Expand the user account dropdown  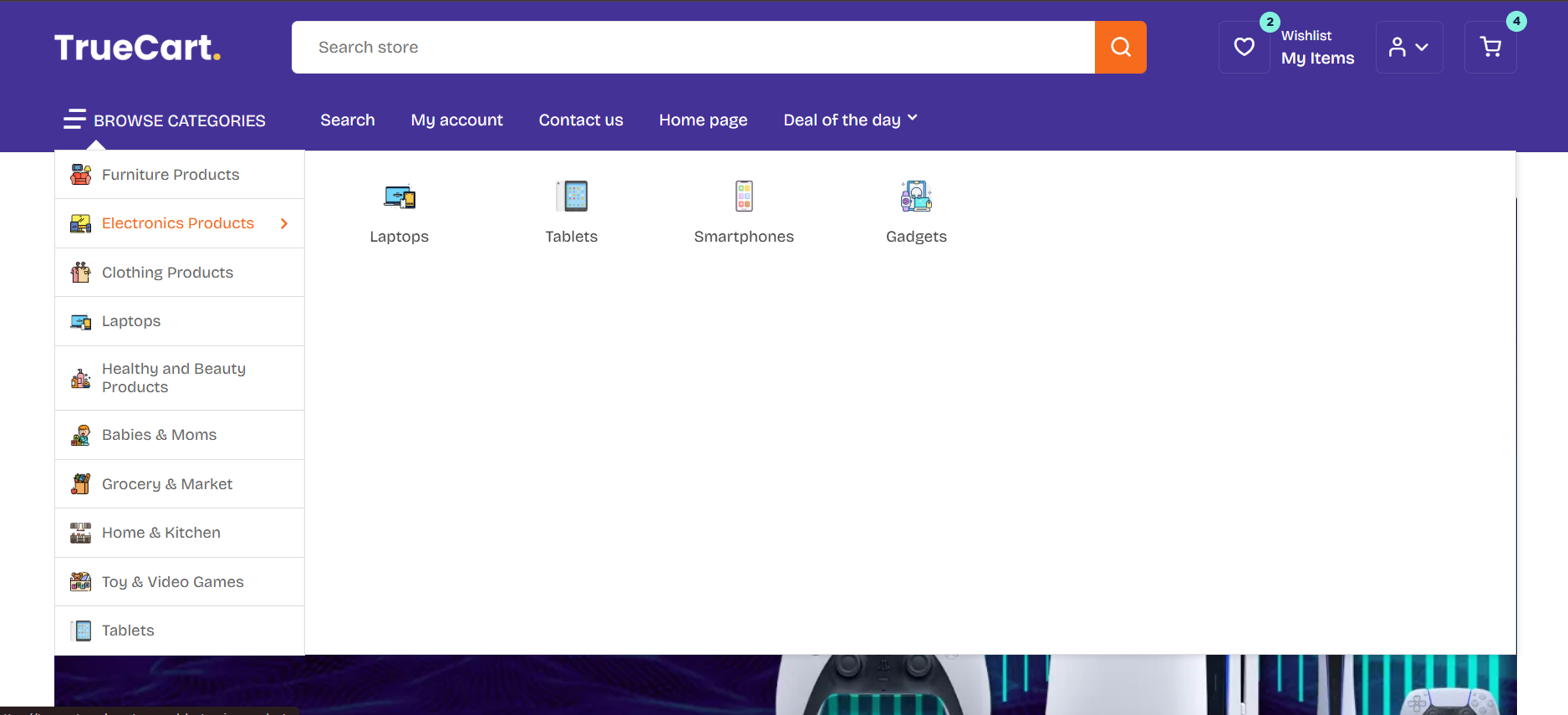pos(1408,48)
